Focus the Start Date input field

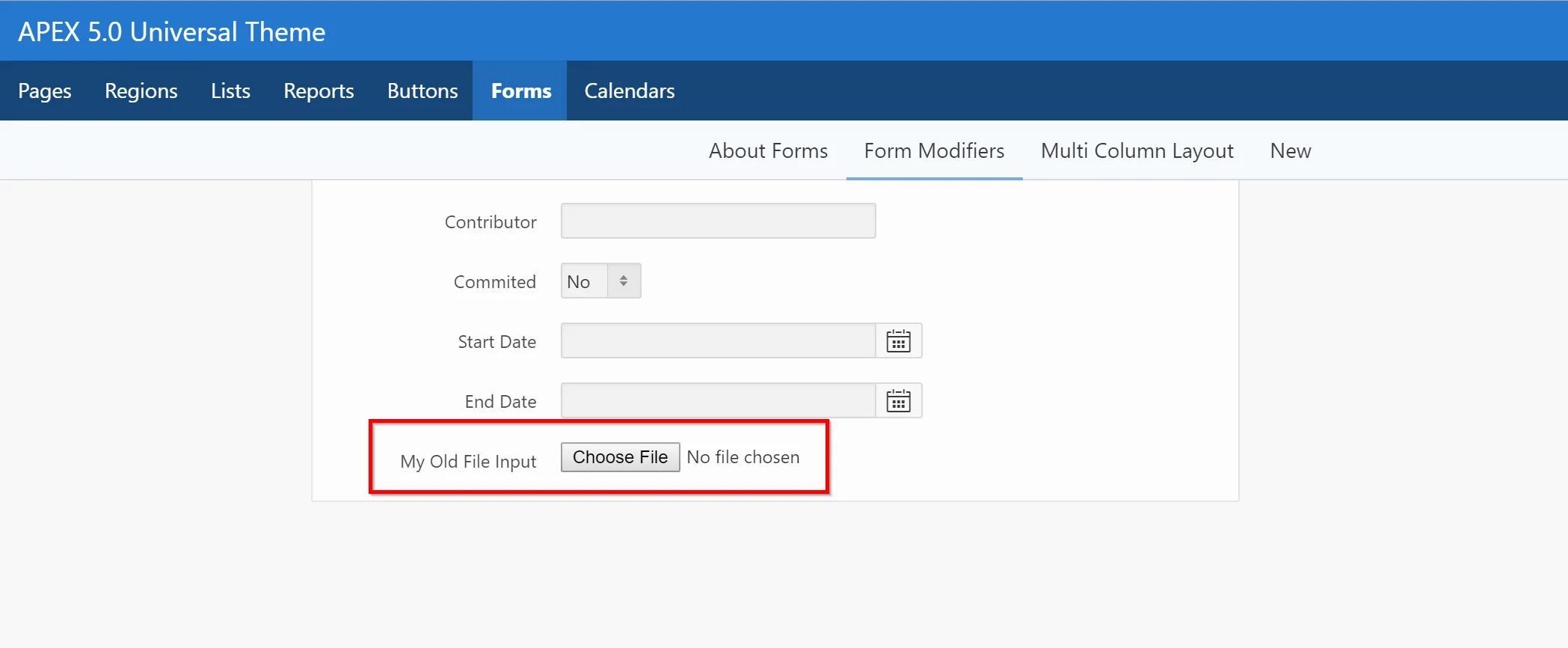pos(719,341)
